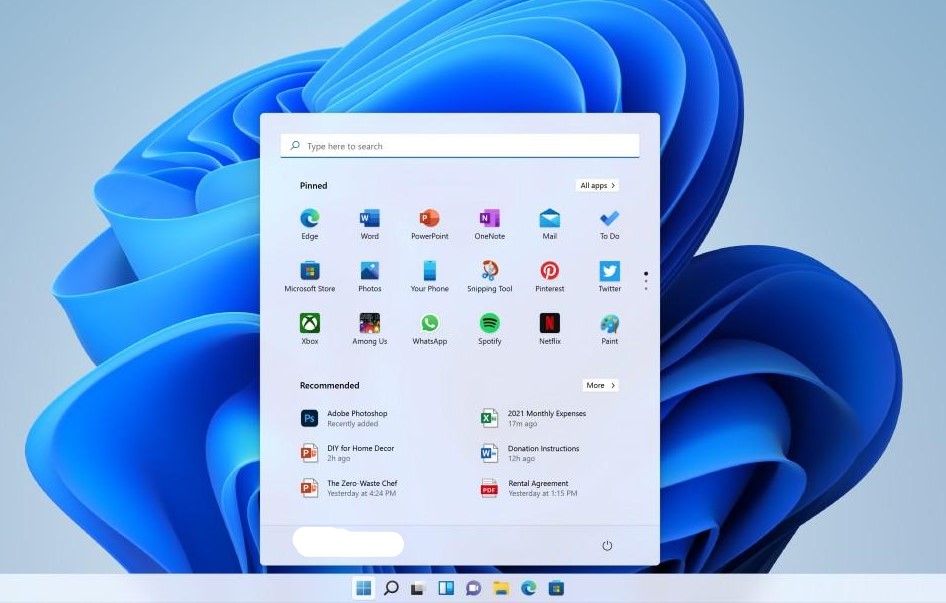Open Task View from the taskbar
This screenshot has width=946, height=603.
tap(418, 588)
